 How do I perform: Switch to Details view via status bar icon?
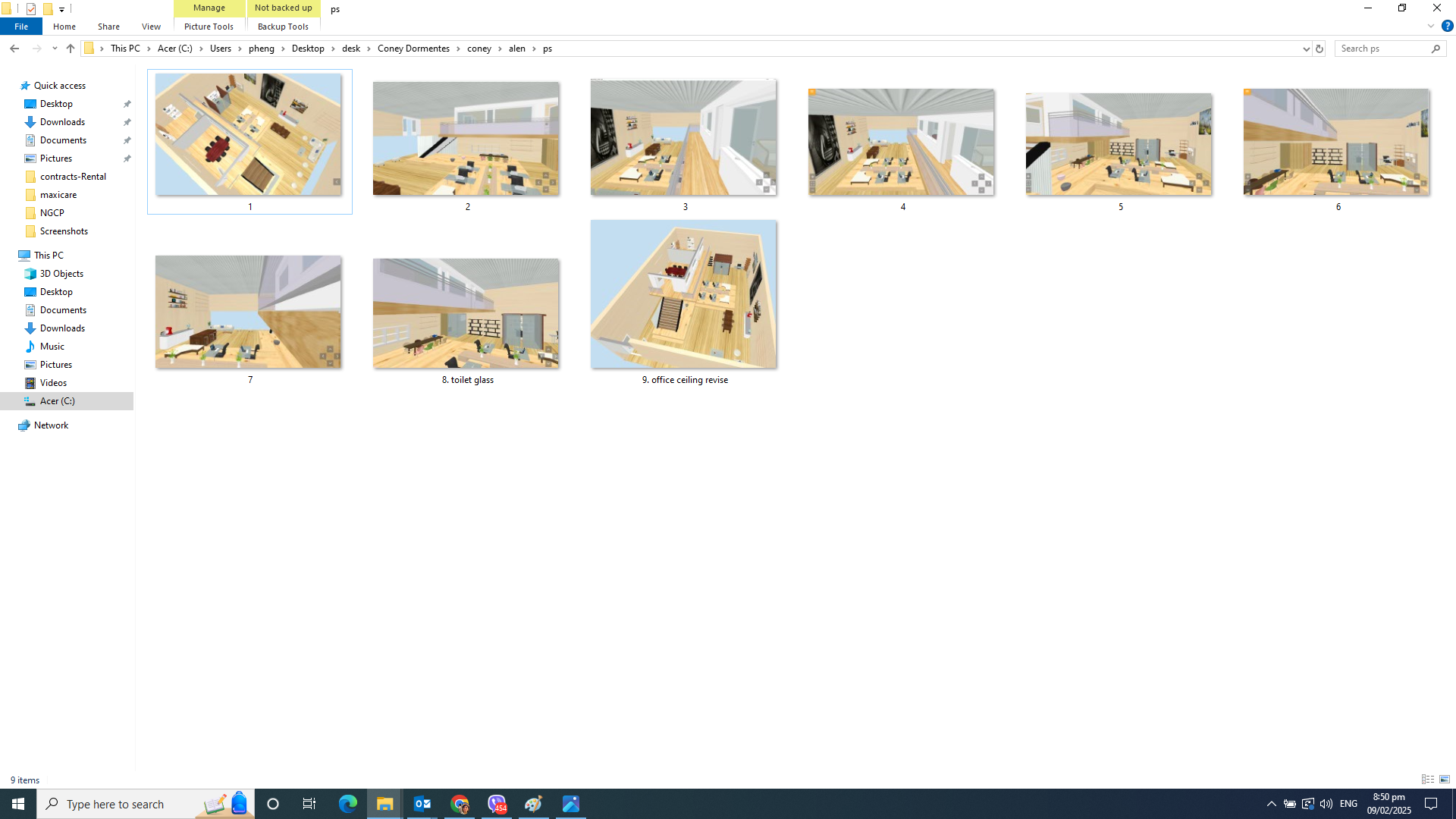click(x=1429, y=779)
